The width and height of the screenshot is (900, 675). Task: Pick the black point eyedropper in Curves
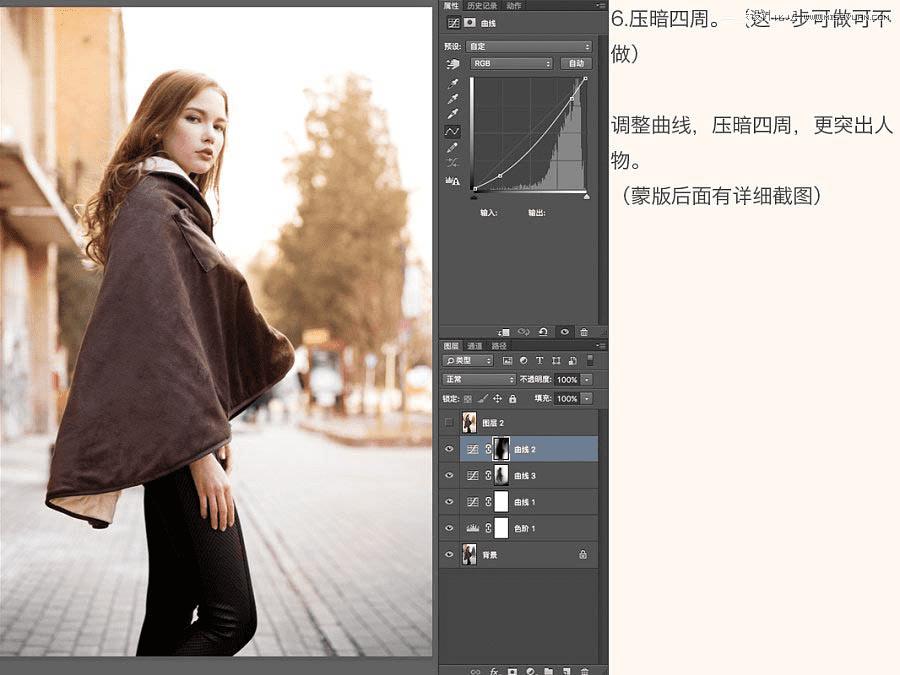(x=452, y=83)
